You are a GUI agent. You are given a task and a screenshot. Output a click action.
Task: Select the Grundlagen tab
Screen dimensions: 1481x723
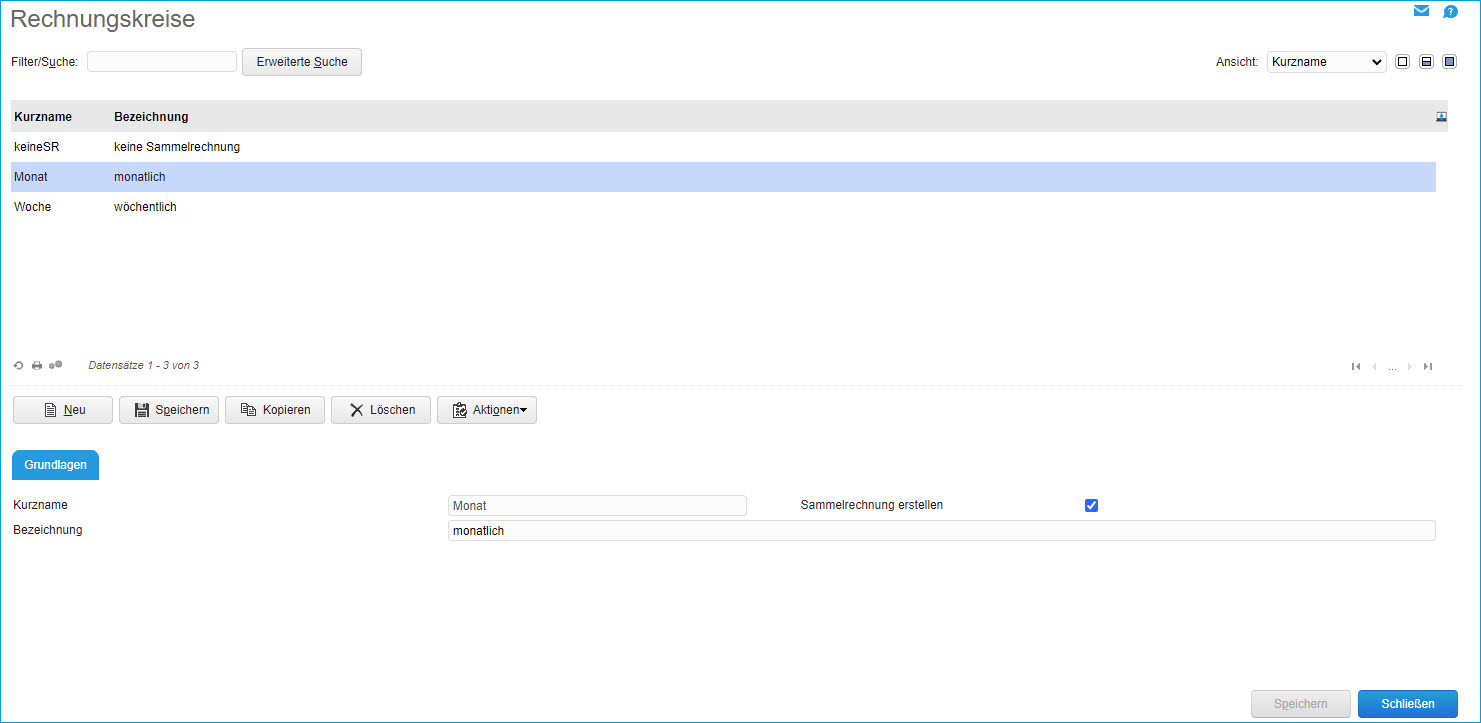pyautogui.click(x=55, y=465)
